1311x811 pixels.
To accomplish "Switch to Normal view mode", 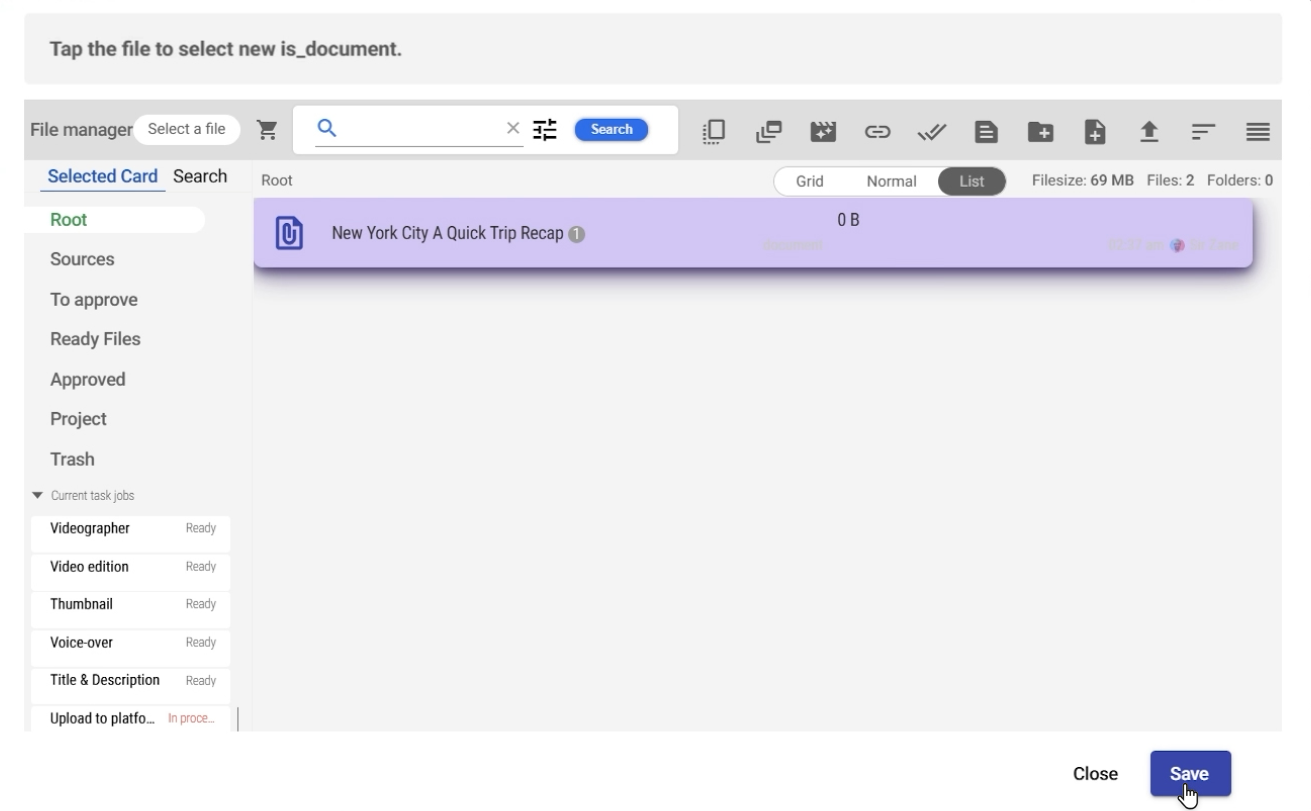I will point(890,181).
